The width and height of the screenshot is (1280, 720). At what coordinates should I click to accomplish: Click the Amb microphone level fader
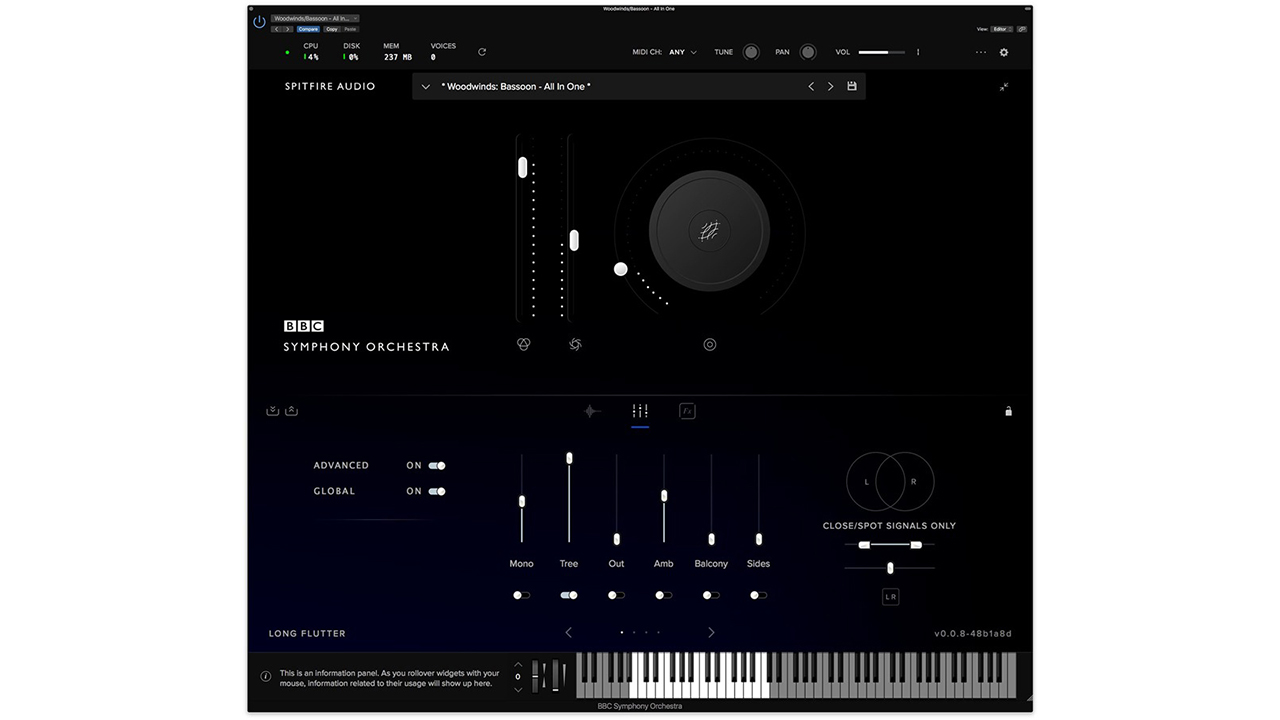664,496
